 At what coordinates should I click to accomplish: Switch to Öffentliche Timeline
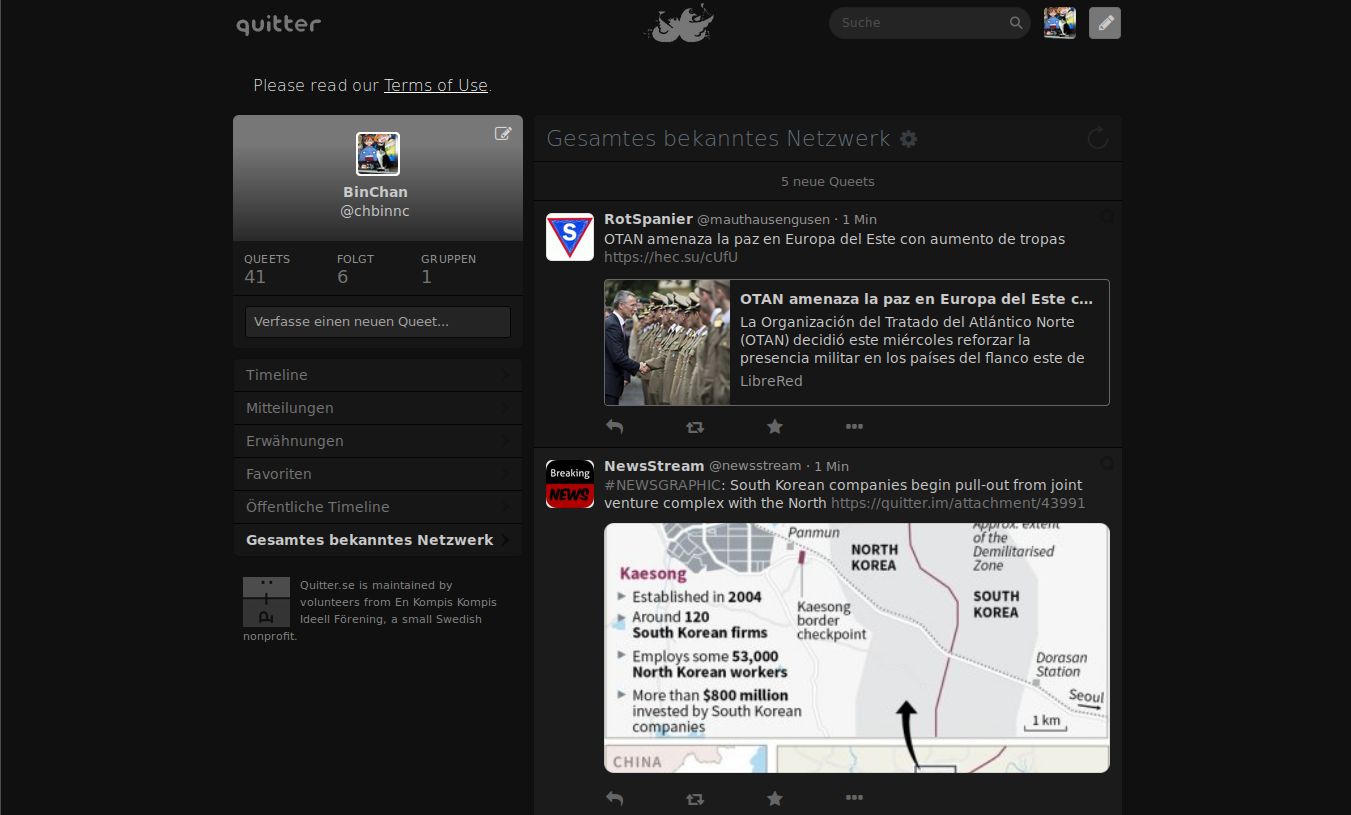coord(378,507)
